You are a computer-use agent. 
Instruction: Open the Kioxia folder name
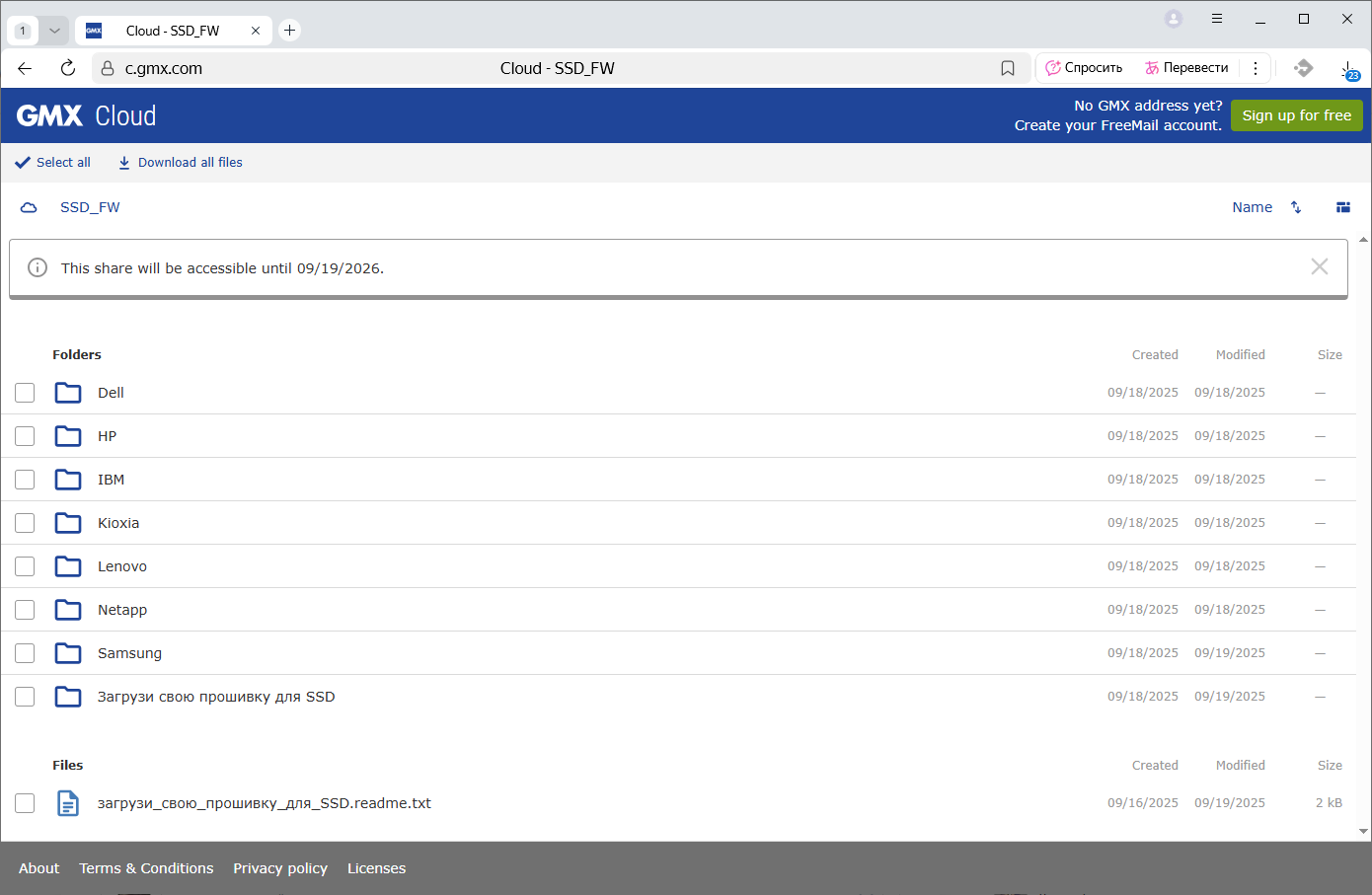coord(118,523)
